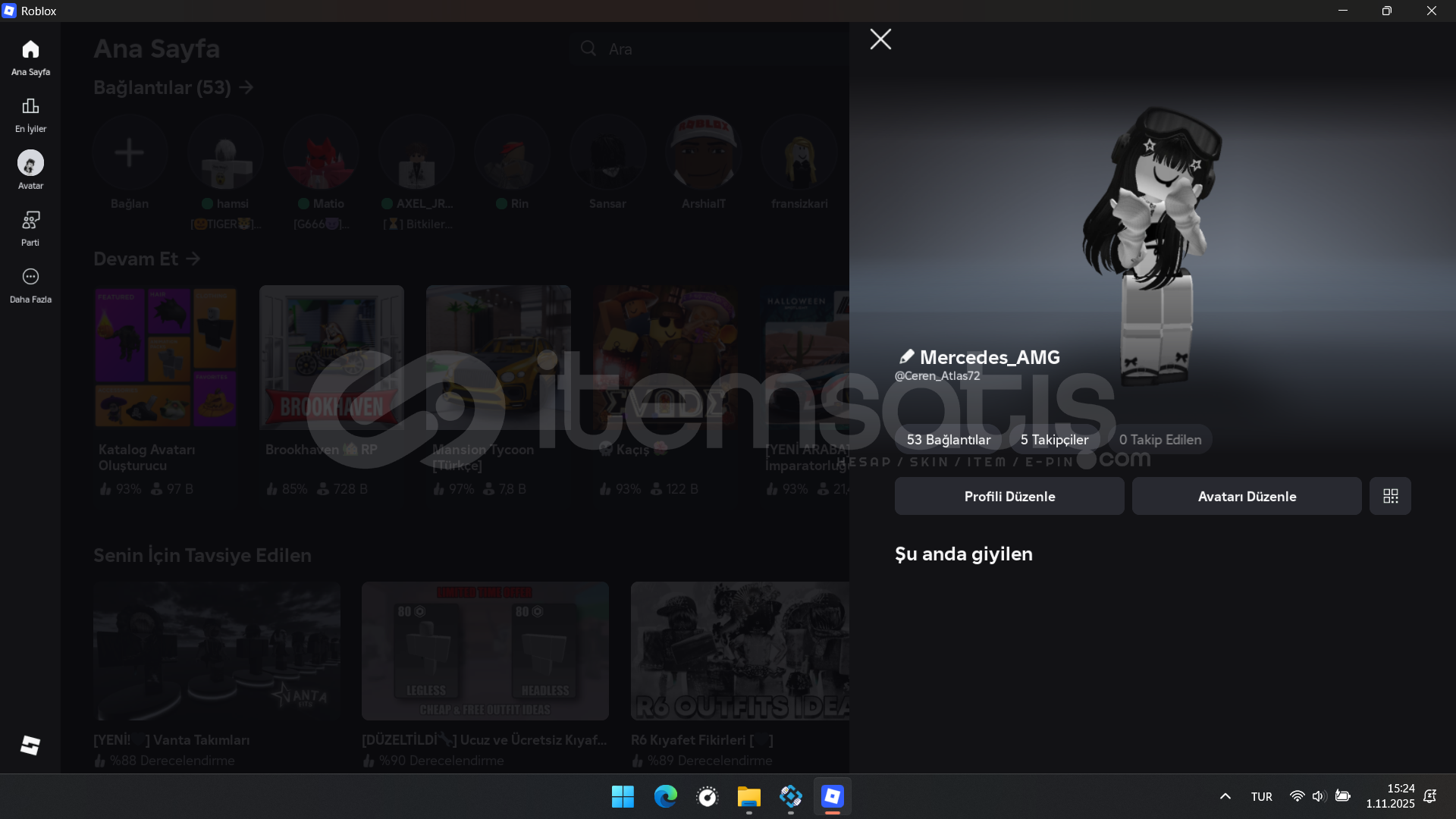Image resolution: width=1456 pixels, height=819 pixels.
Task: Expand Bağlantılar (53) arrow
Action: pyautogui.click(x=246, y=88)
